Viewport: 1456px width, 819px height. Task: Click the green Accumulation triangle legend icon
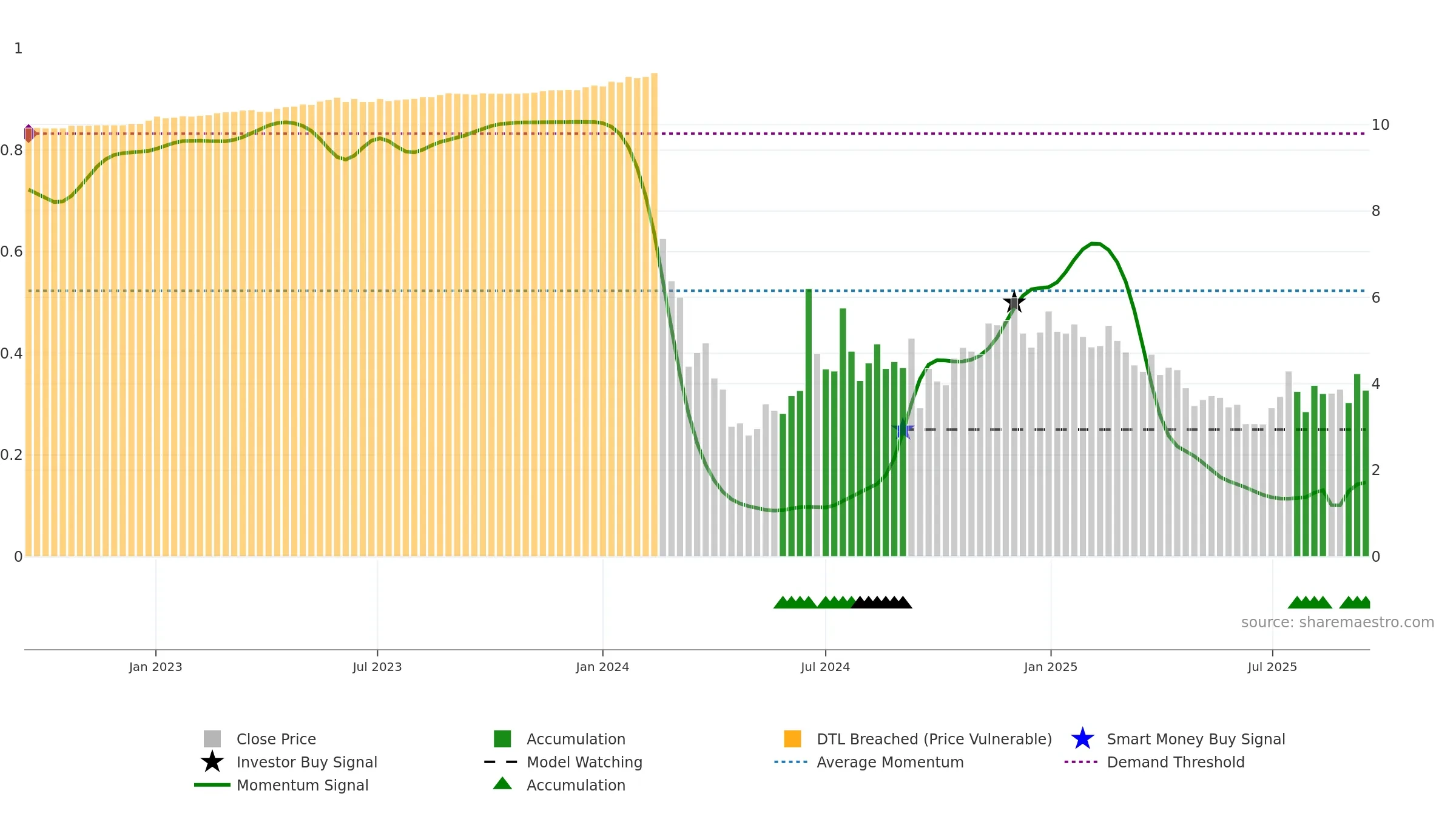pyautogui.click(x=502, y=784)
